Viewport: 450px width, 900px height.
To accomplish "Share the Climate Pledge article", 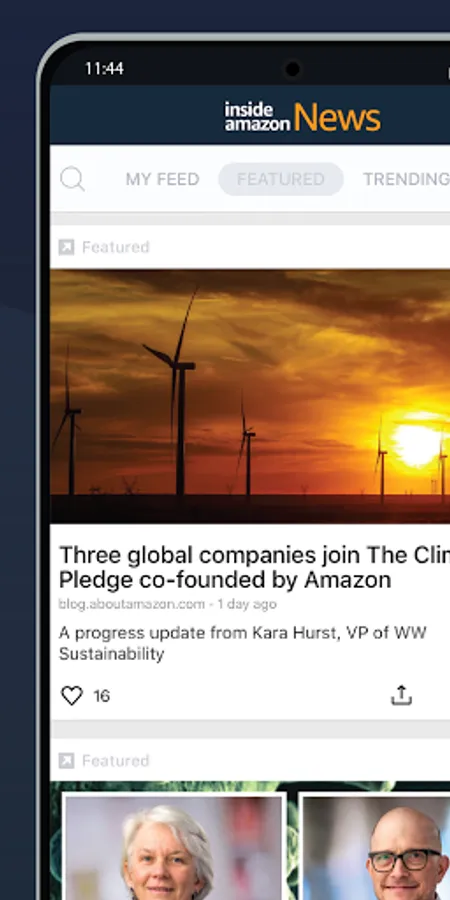I will [401, 695].
